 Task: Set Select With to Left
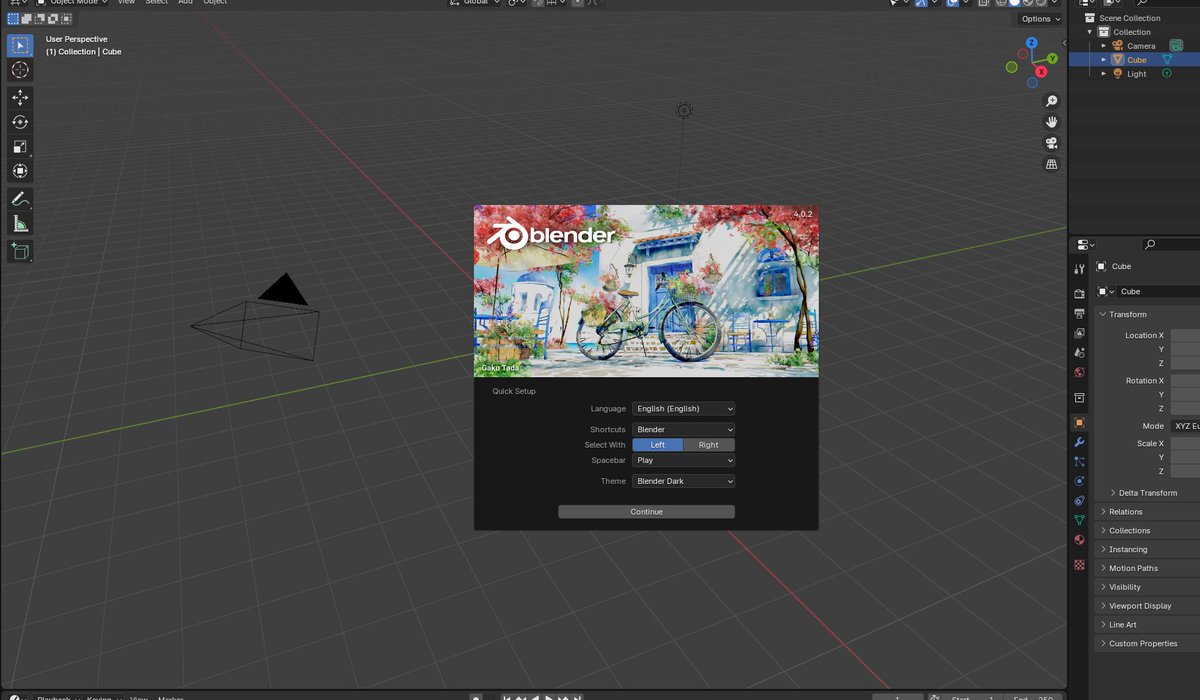click(658, 445)
